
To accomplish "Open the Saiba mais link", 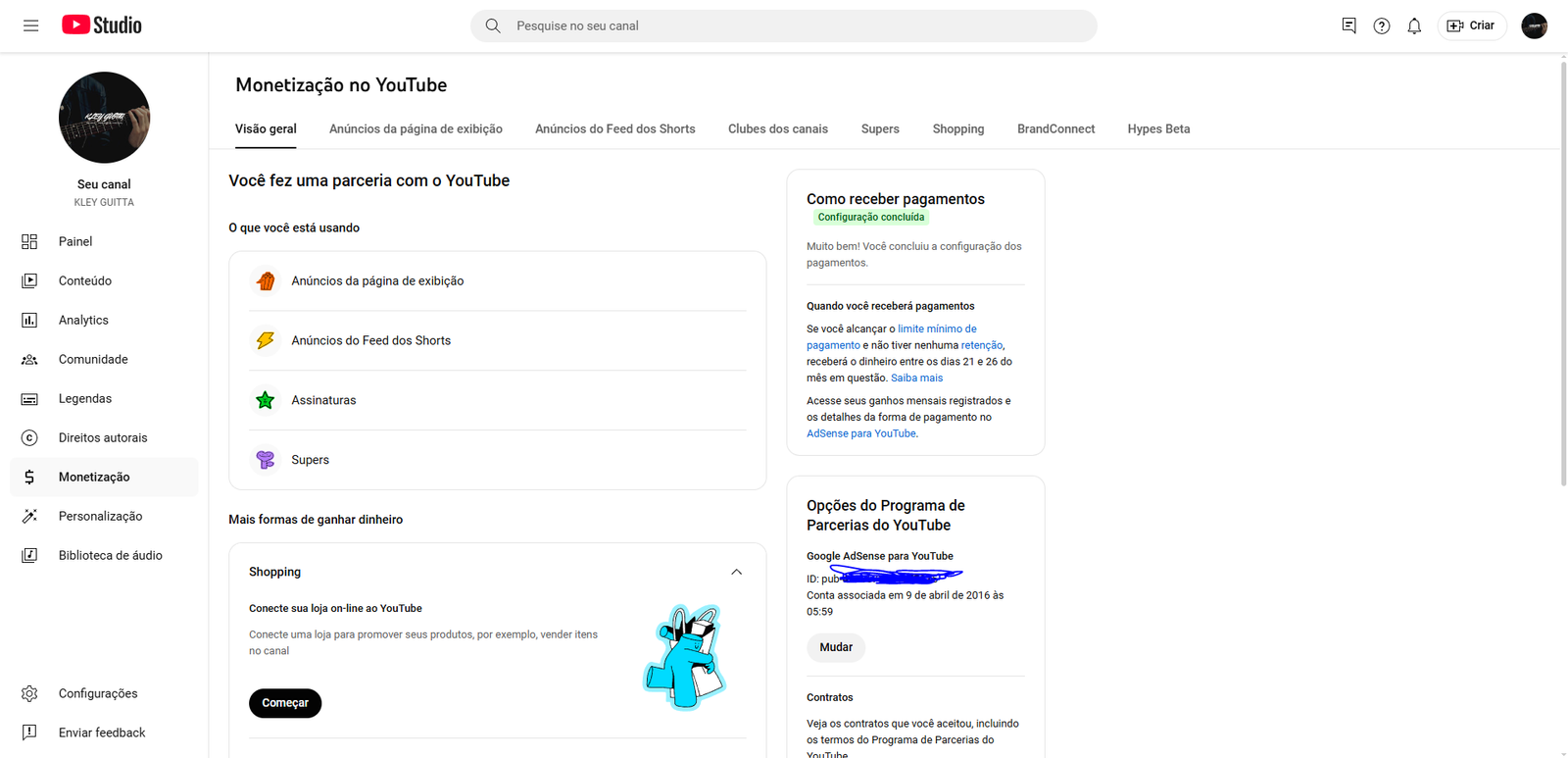I will click(916, 378).
